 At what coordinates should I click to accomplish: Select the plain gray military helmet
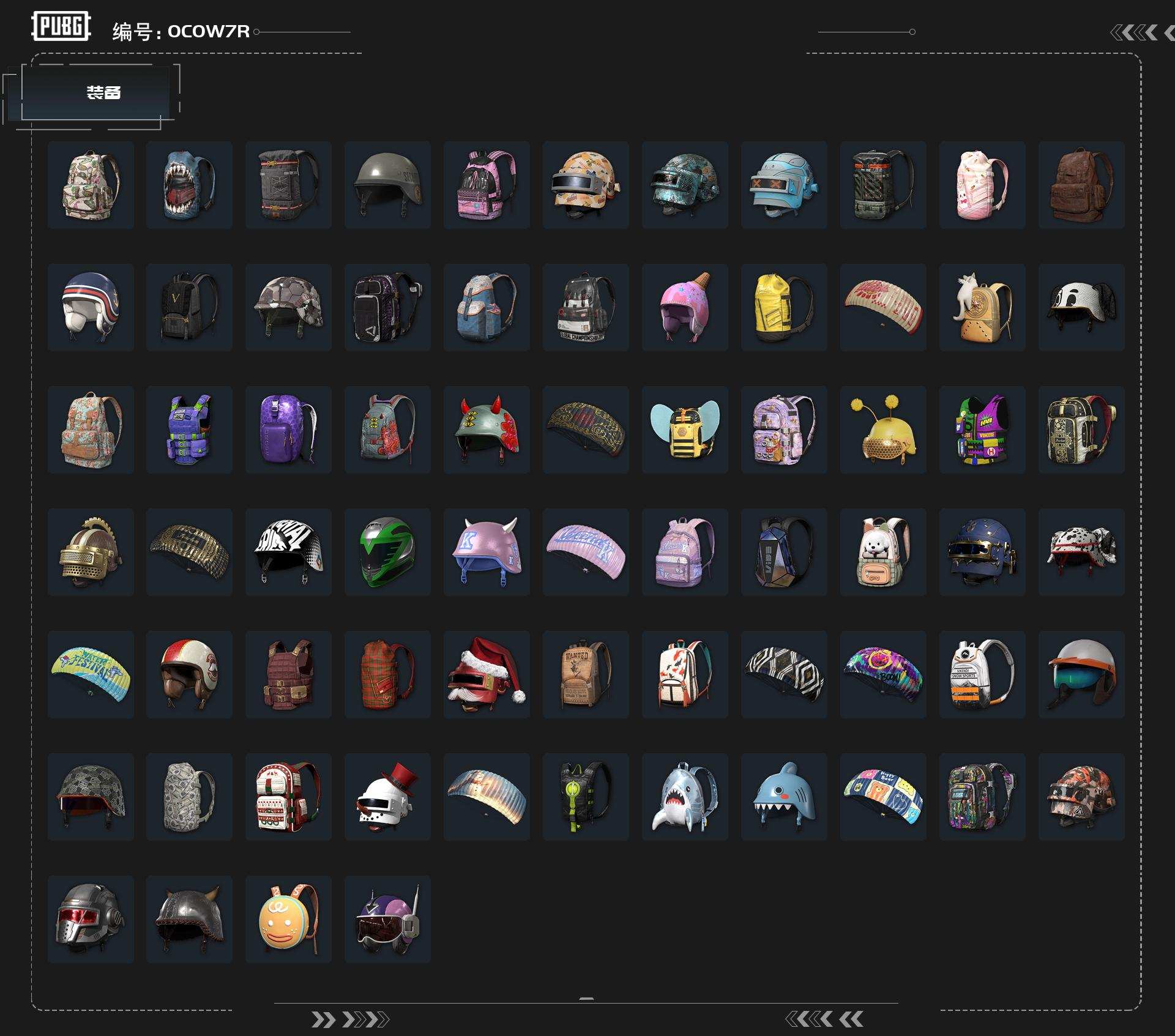pyautogui.click(x=387, y=185)
